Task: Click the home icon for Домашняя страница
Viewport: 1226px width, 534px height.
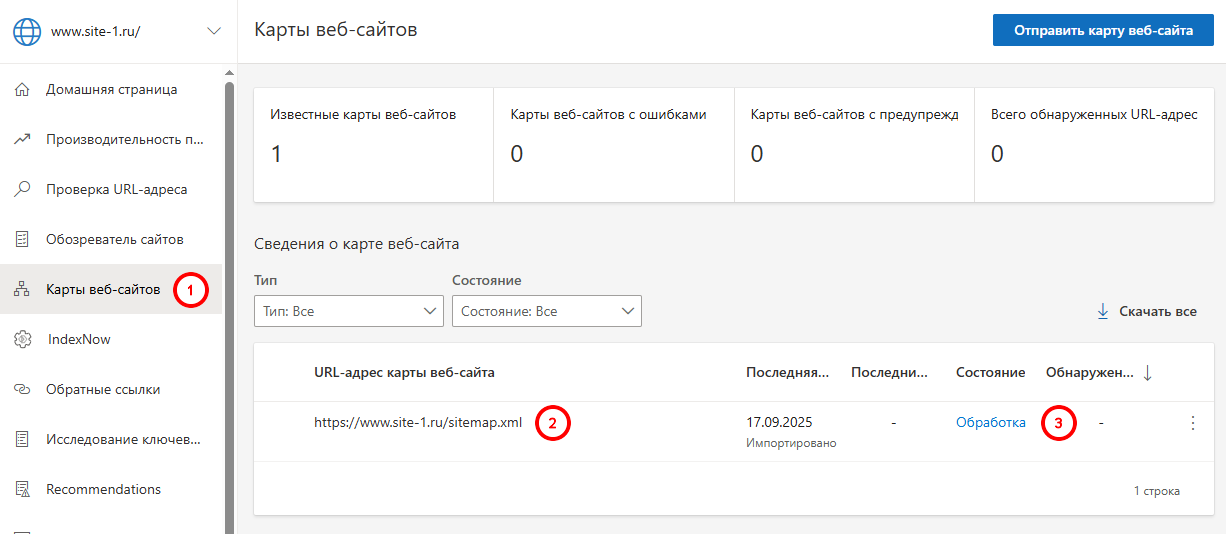Action: [x=22, y=89]
